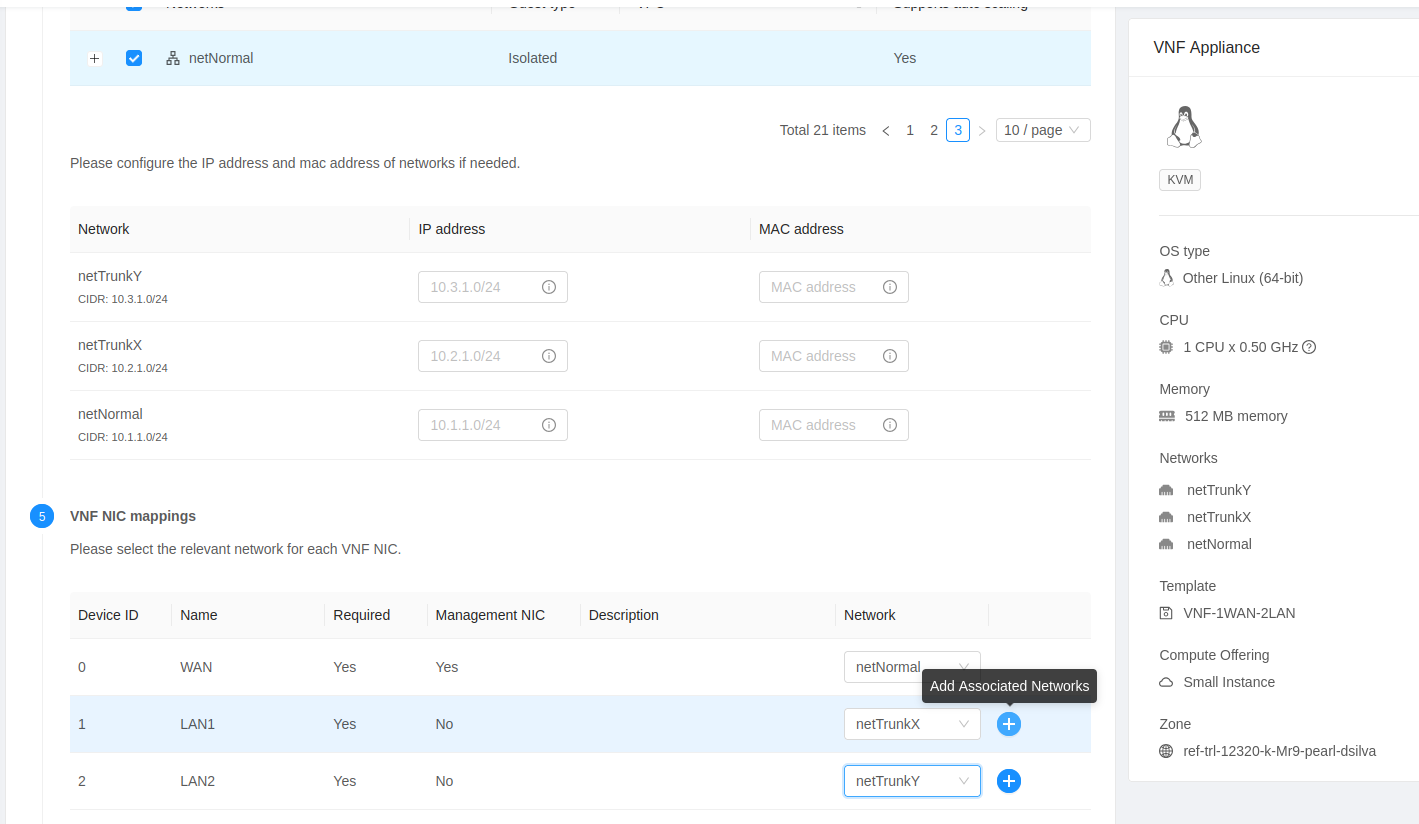Open page 1 of networks list
The image size is (1419, 824).
(x=910, y=130)
